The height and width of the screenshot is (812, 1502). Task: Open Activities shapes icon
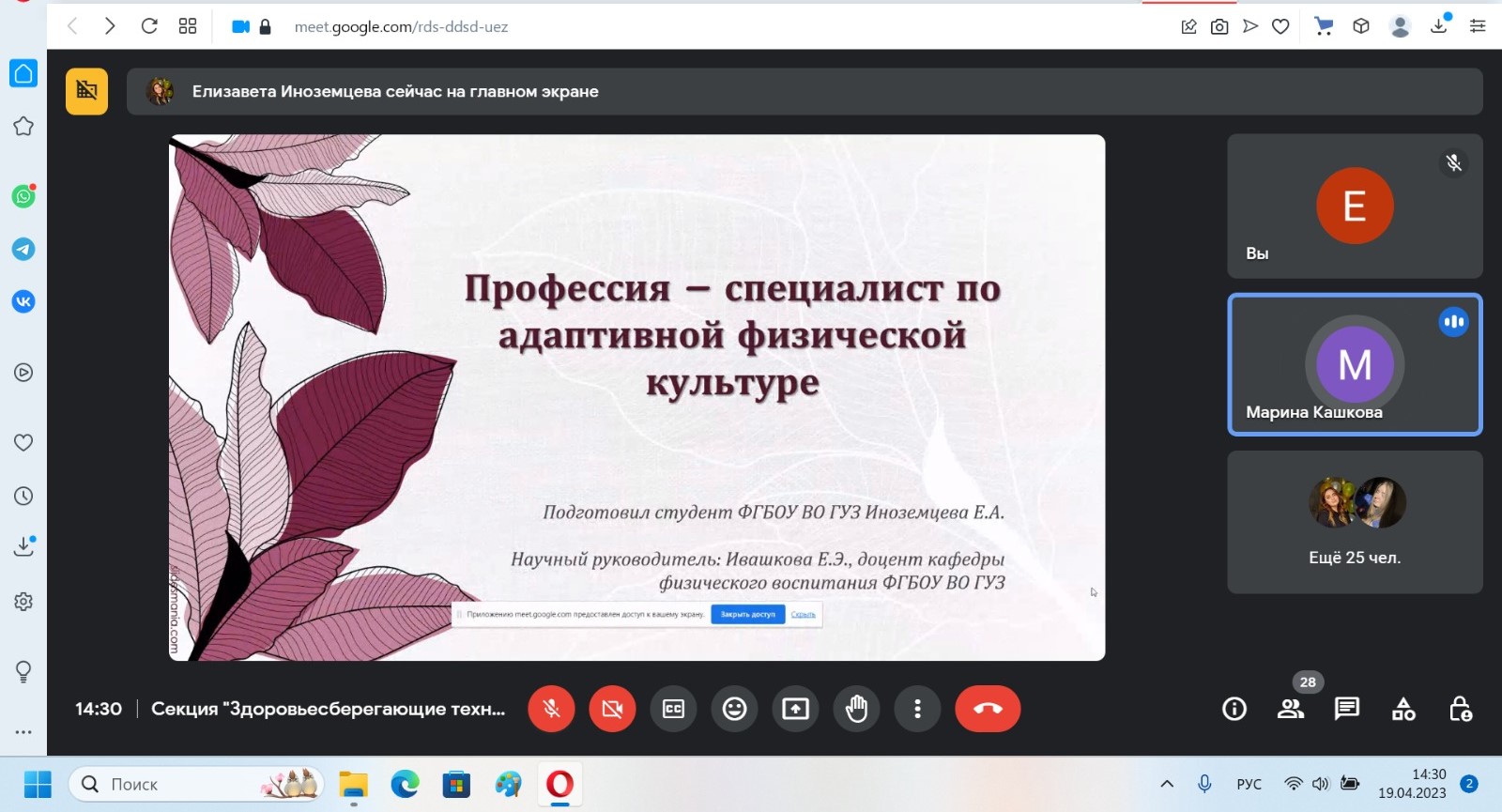click(x=1403, y=709)
